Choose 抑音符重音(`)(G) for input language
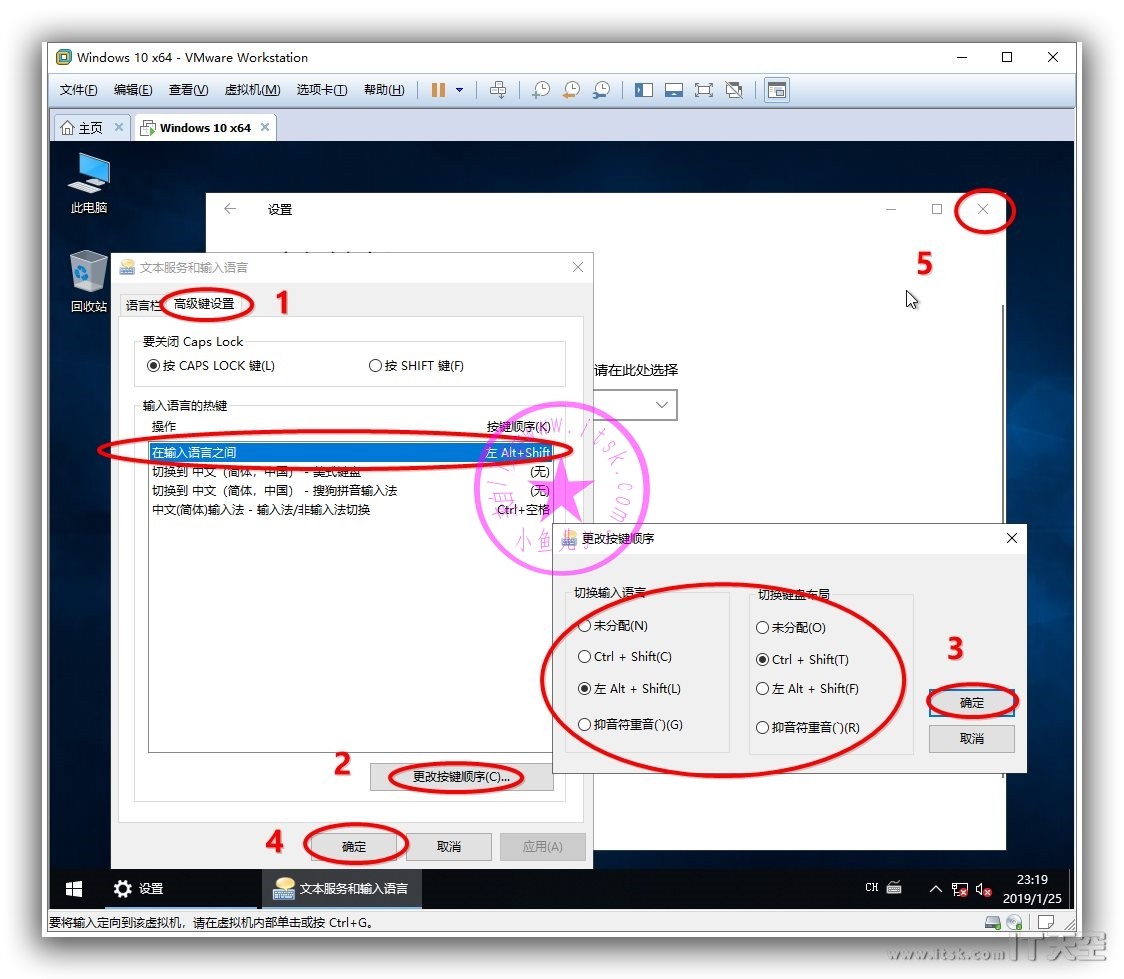Screen dimensions: 1124x979 (631, 725)
